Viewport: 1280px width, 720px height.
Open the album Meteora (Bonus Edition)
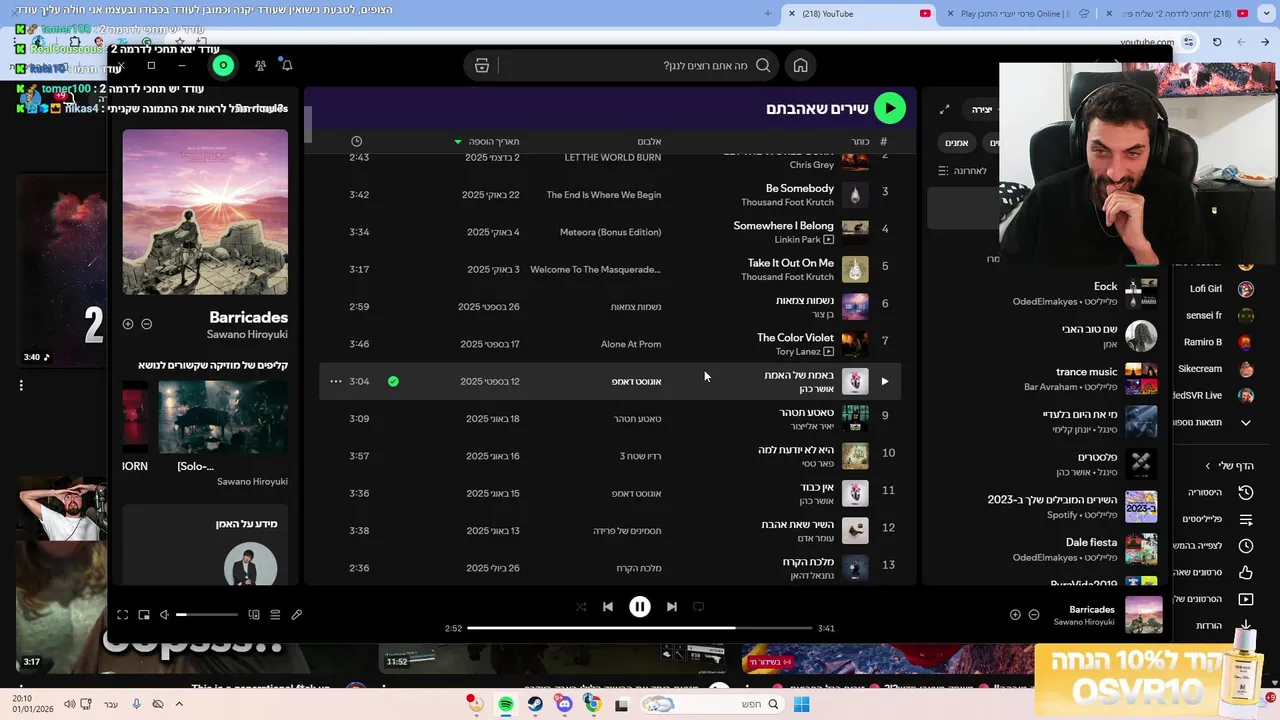click(x=610, y=232)
